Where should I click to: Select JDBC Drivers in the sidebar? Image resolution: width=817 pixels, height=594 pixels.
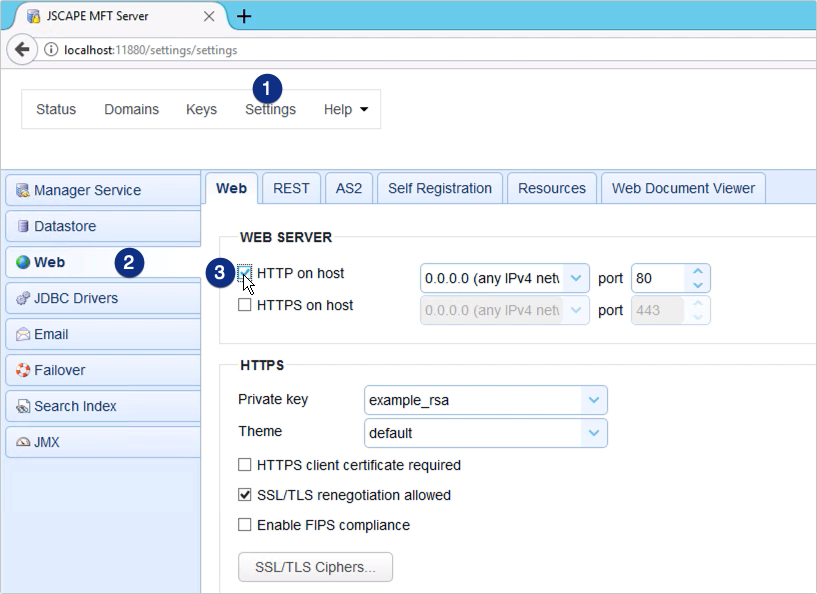tap(103, 298)
